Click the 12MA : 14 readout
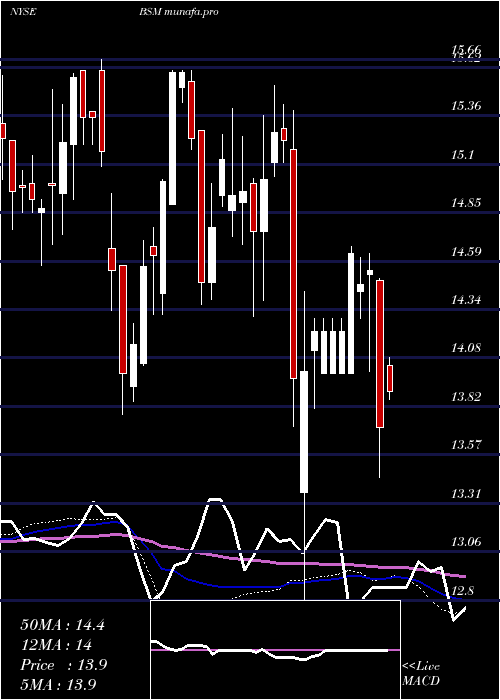Screen dimensions: 500x700 56,645
